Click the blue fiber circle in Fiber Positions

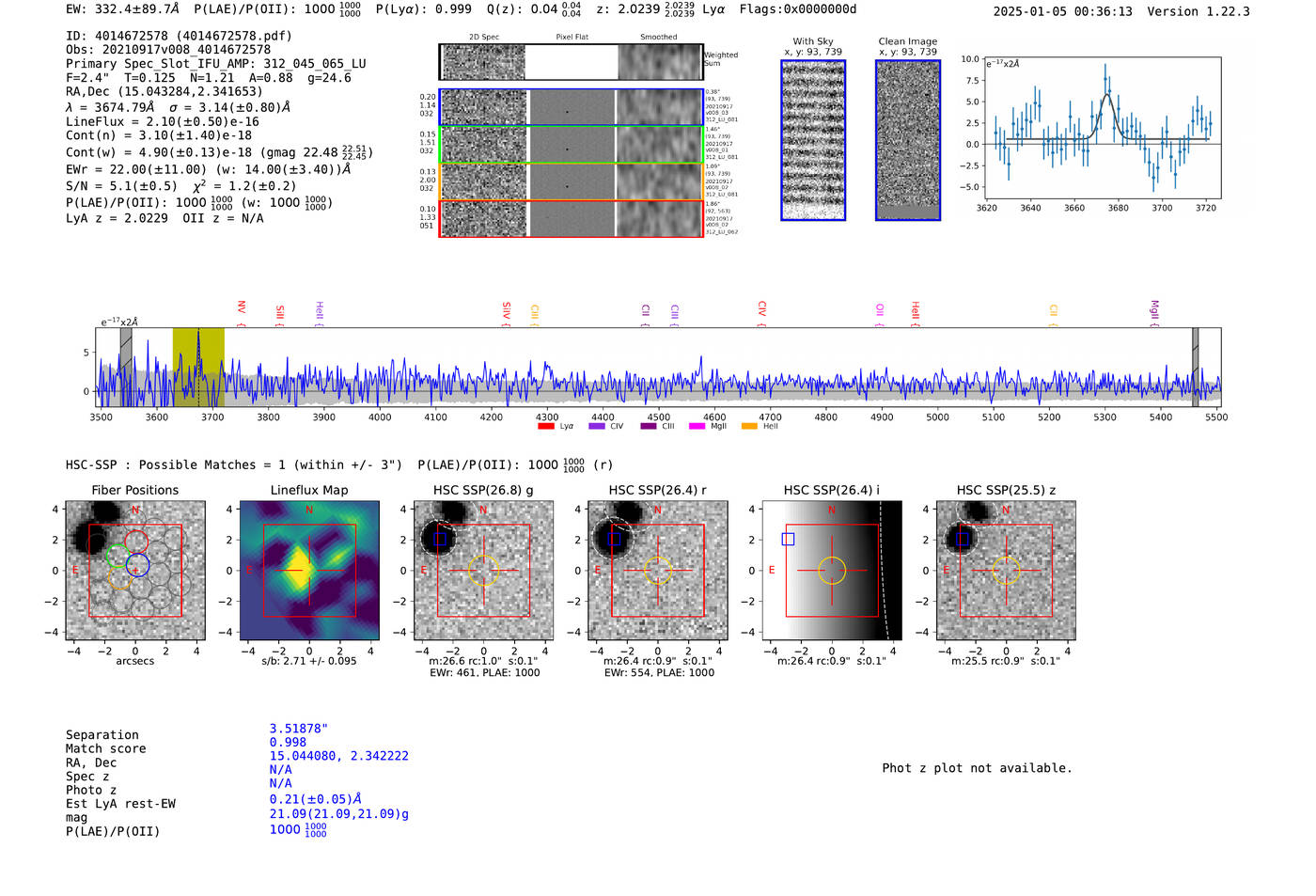click(x=138, y=566)
